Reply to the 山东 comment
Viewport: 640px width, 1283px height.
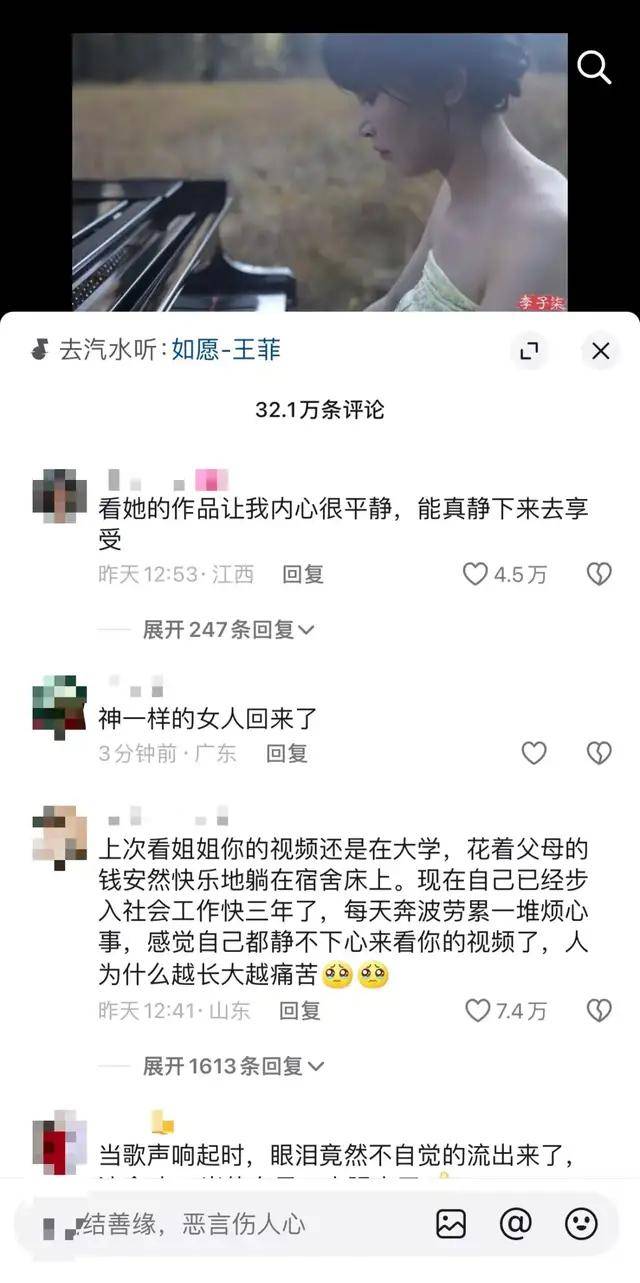tap(299, 1011)
